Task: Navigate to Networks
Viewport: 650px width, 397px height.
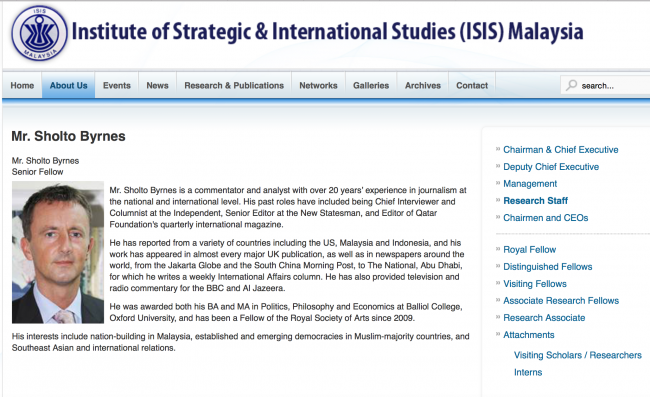Action: coord(318,85)
